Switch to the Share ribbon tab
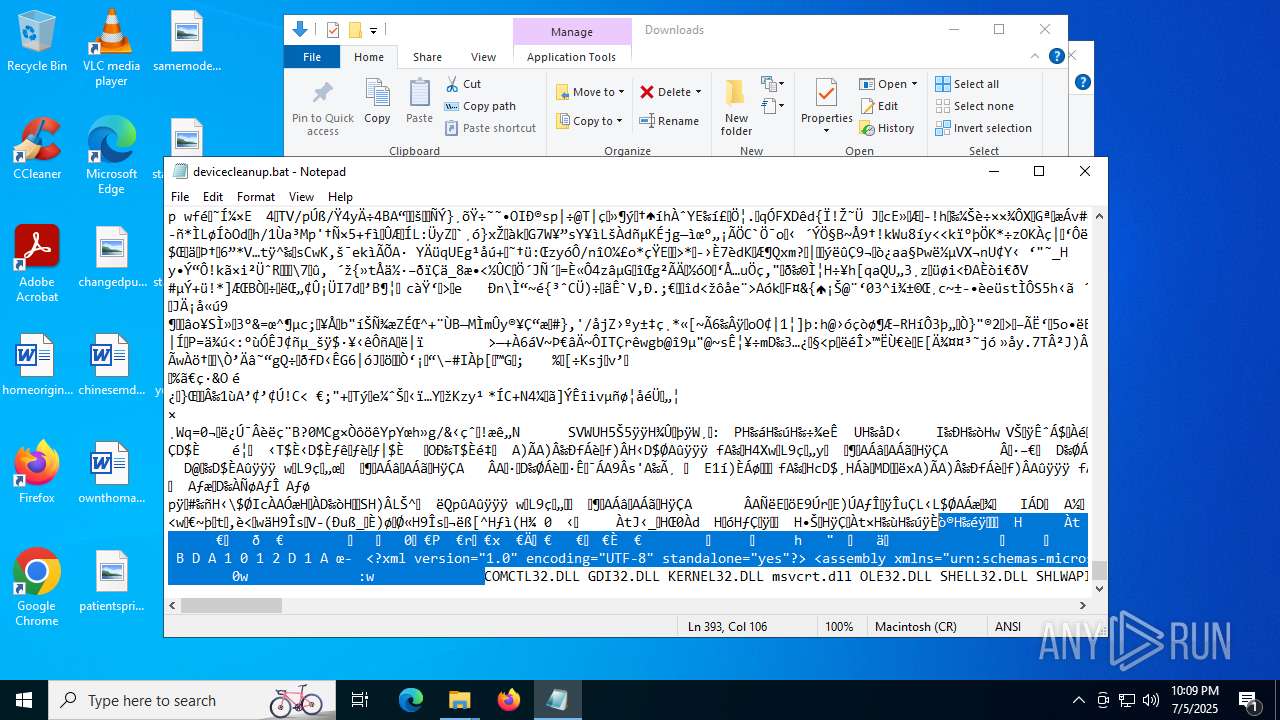This screenshot has height=720, width=1280. point(427,57)
